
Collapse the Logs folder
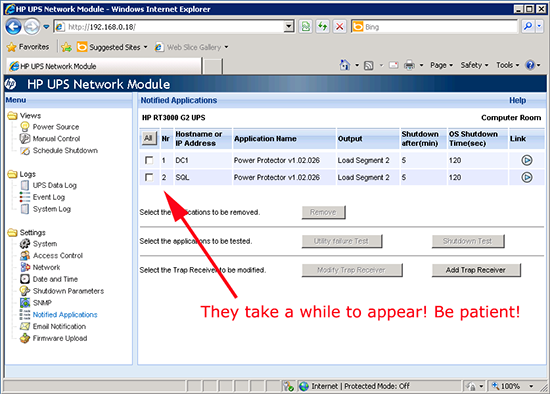coord(12,174)
